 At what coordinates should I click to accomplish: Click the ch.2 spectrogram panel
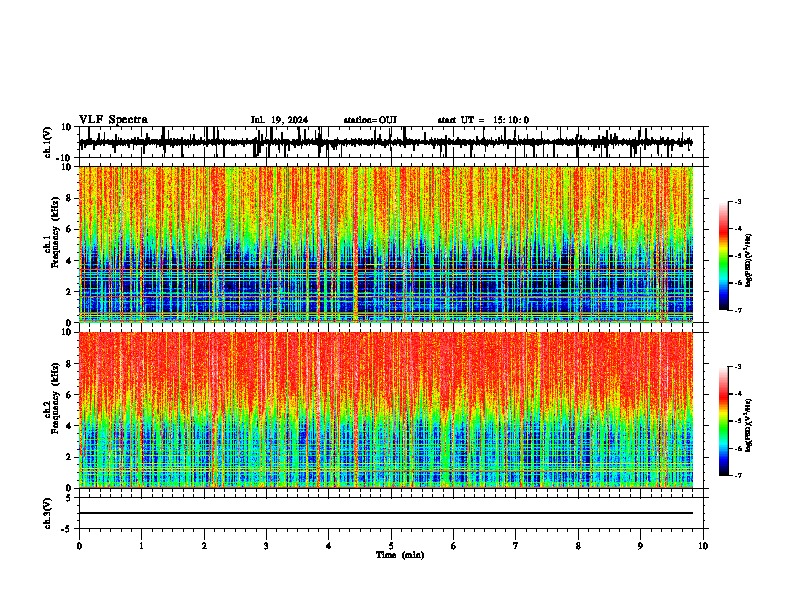[x=386, y=410]
